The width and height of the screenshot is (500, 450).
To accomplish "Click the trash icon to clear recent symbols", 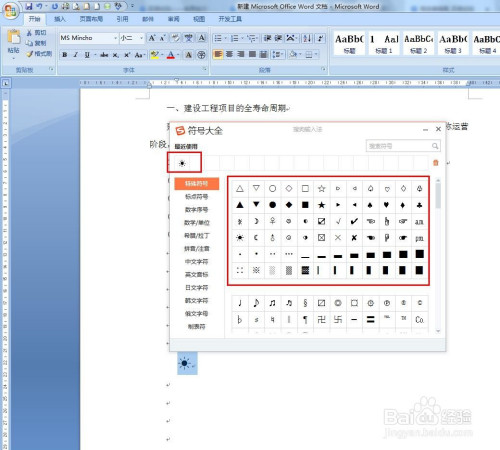I will point(435,163).
